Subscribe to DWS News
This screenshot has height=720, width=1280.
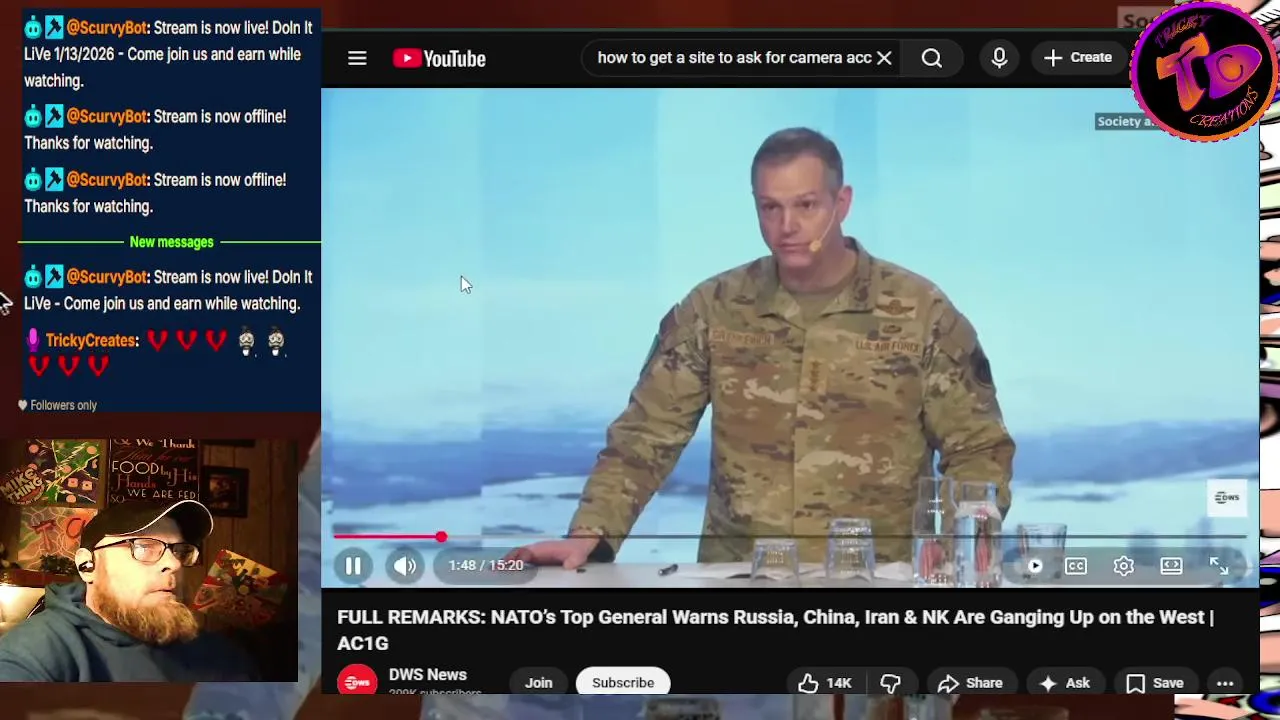tap(623, 682)
